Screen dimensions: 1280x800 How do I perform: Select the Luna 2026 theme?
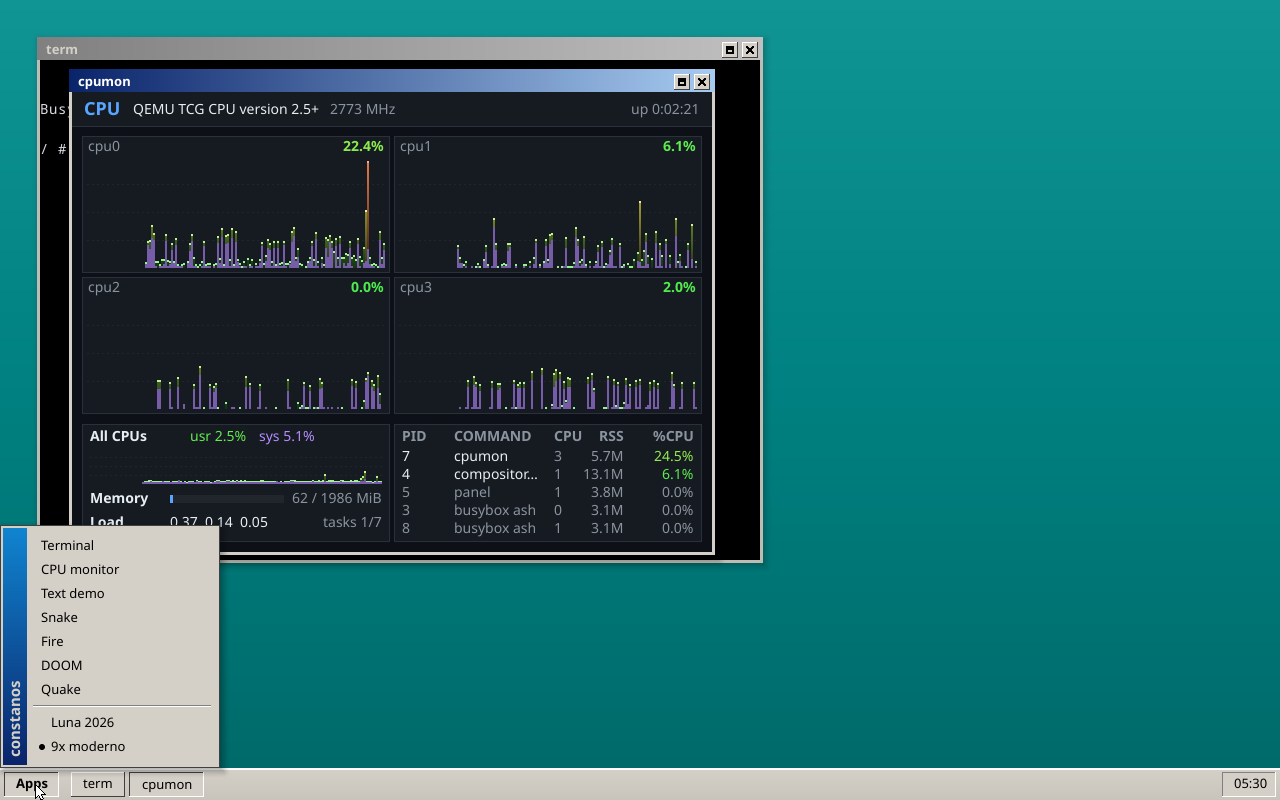point(122,722)
